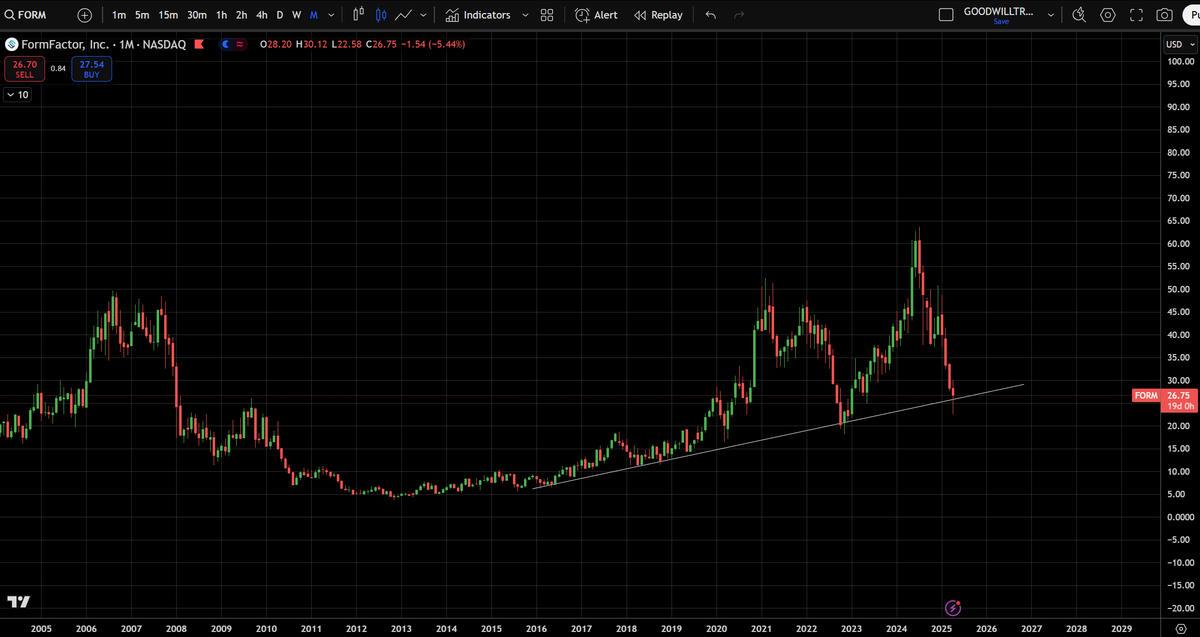Click the 50.00 price axis label

[1181, 289]
